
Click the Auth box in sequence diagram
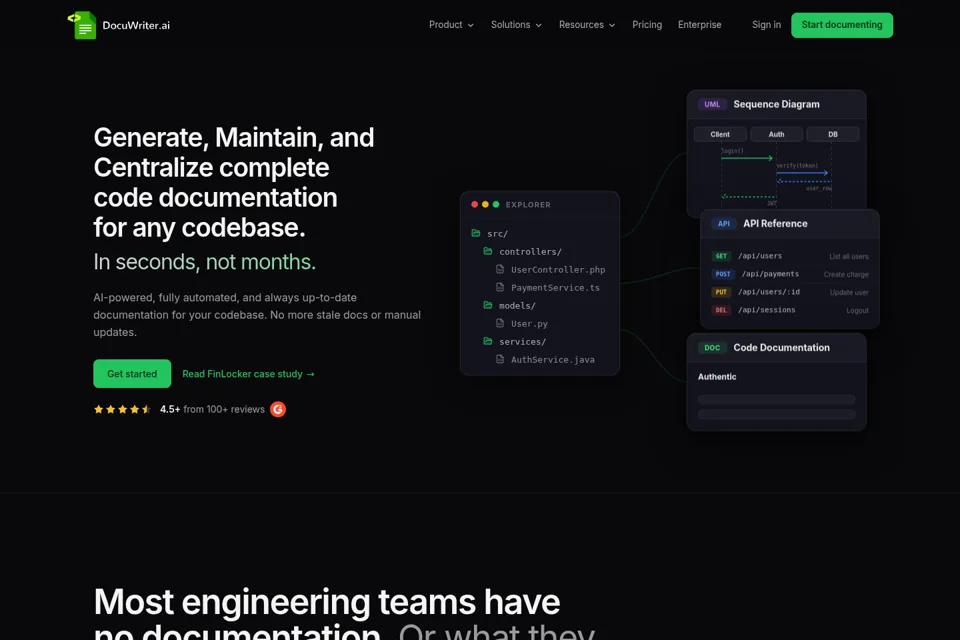point(776,134)
